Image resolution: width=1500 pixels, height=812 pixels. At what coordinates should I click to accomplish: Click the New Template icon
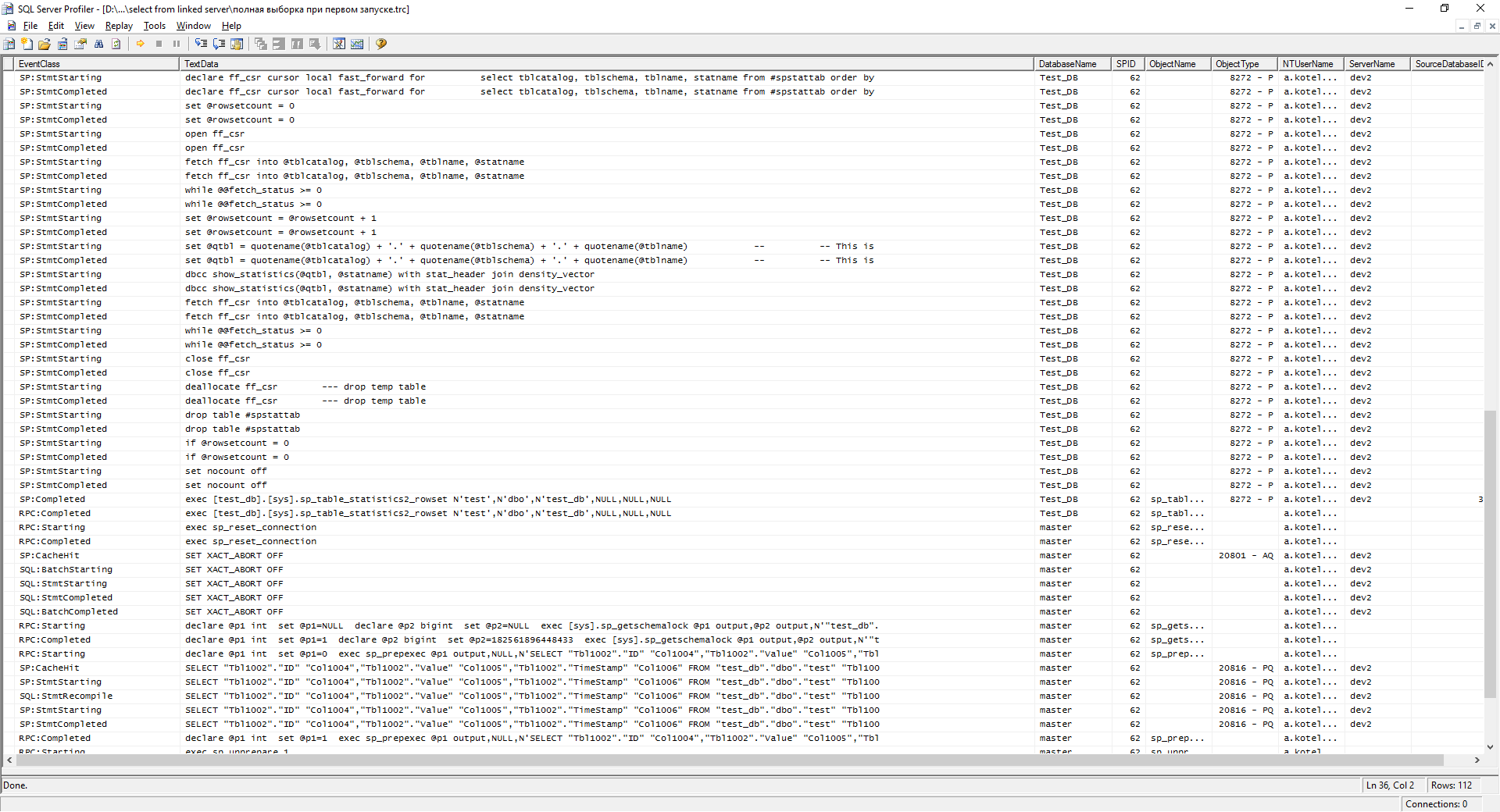tap(27, 44)
